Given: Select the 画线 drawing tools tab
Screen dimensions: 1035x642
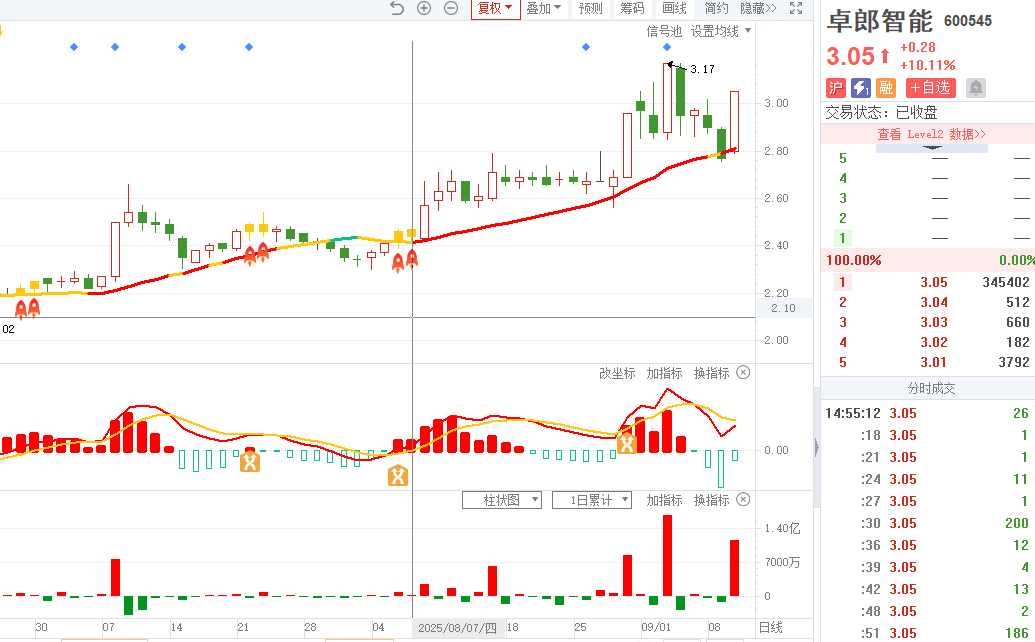Looking at the screenshot, I should coord(675,8).
